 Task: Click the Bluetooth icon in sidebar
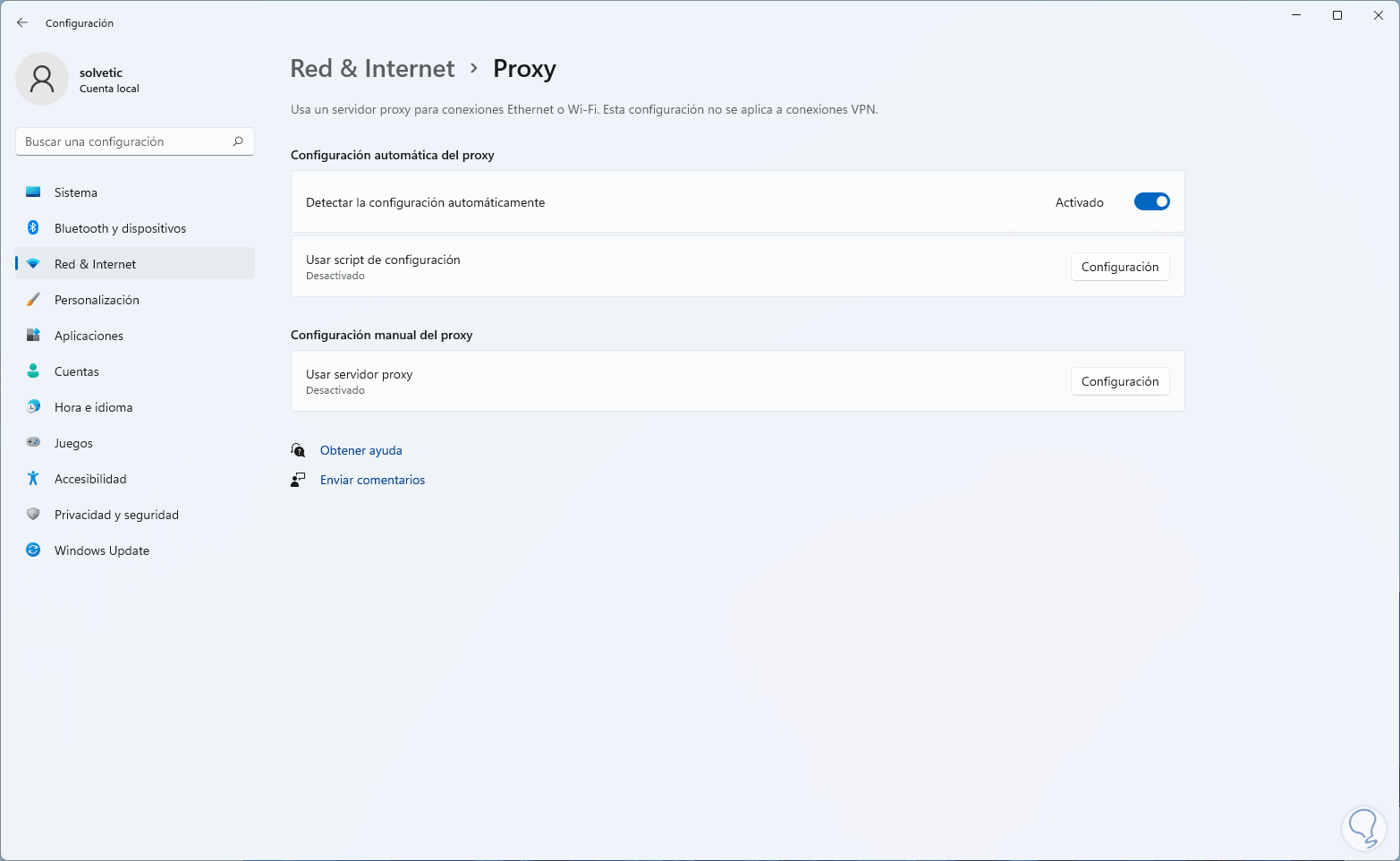coord(33,228)
